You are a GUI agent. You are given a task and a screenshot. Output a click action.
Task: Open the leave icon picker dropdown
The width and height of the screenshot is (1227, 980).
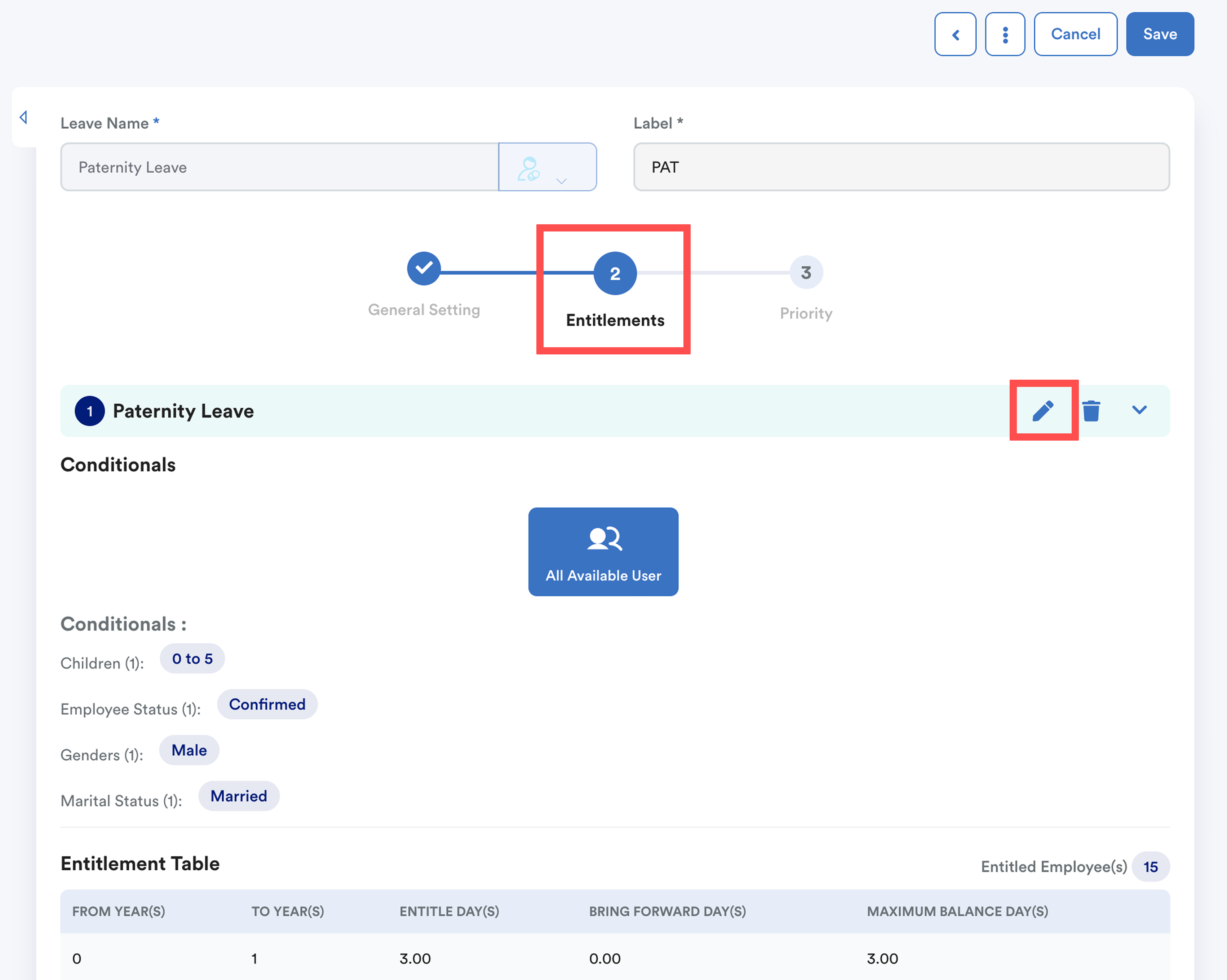[x=547, y=167]
